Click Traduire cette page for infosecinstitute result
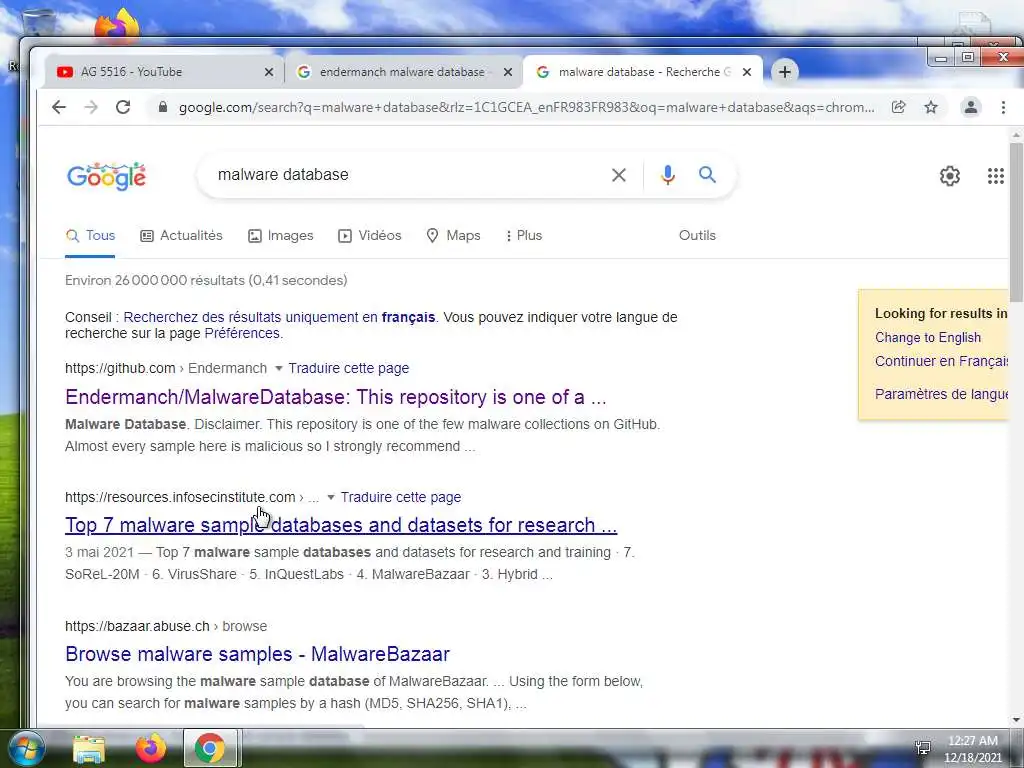1024x768 pixels. (x=401, y=498)
